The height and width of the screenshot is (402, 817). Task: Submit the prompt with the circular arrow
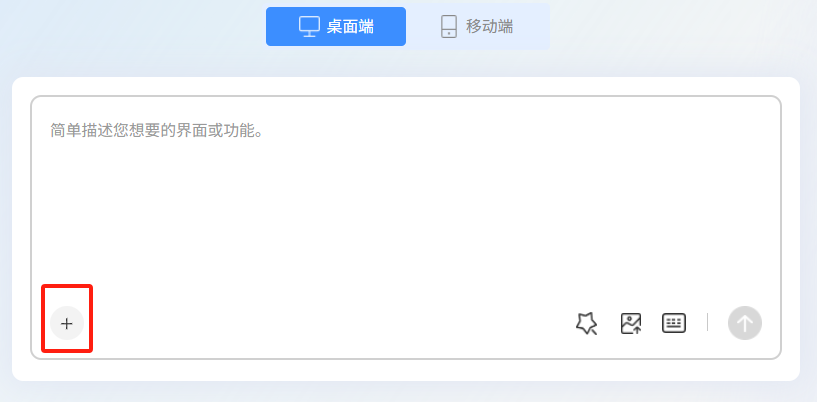[x=745, y=323]
